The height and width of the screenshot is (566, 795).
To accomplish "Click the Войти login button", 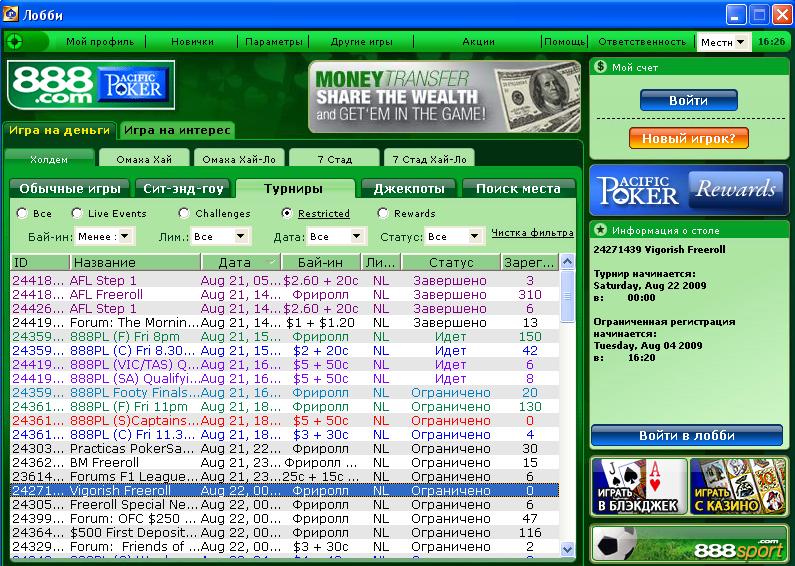I will tap(689, 100).
